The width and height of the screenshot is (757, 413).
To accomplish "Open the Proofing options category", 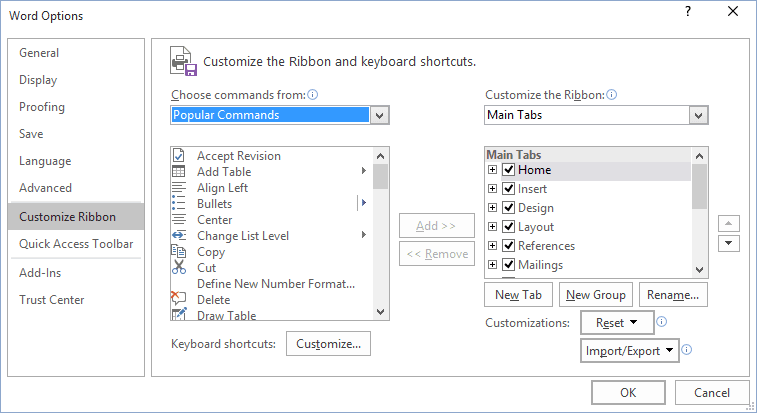I will (x=76, y=107).
